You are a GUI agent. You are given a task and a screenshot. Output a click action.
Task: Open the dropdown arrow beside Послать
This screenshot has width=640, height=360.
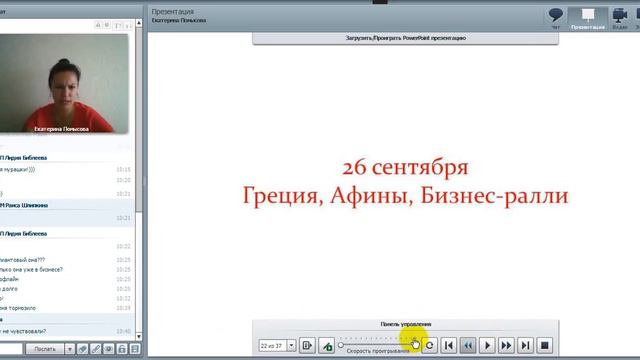pos(70,349)
